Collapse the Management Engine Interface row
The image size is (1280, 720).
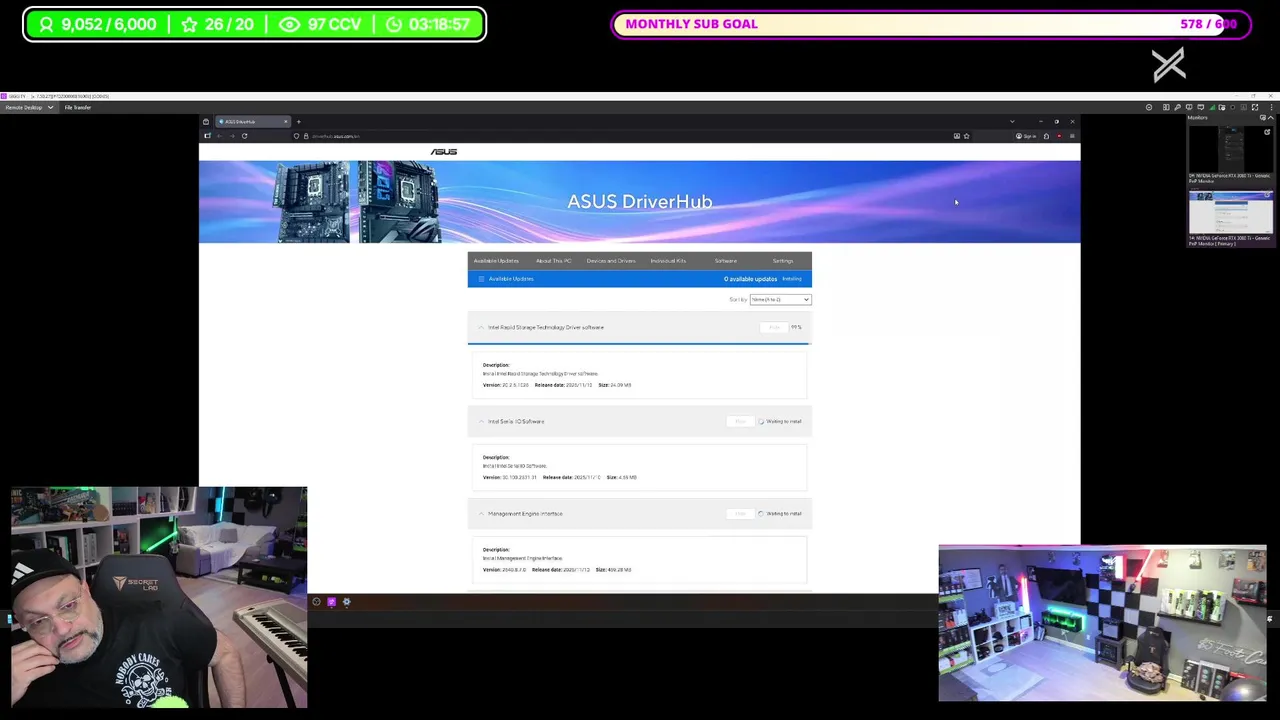(x=481, y=513)
